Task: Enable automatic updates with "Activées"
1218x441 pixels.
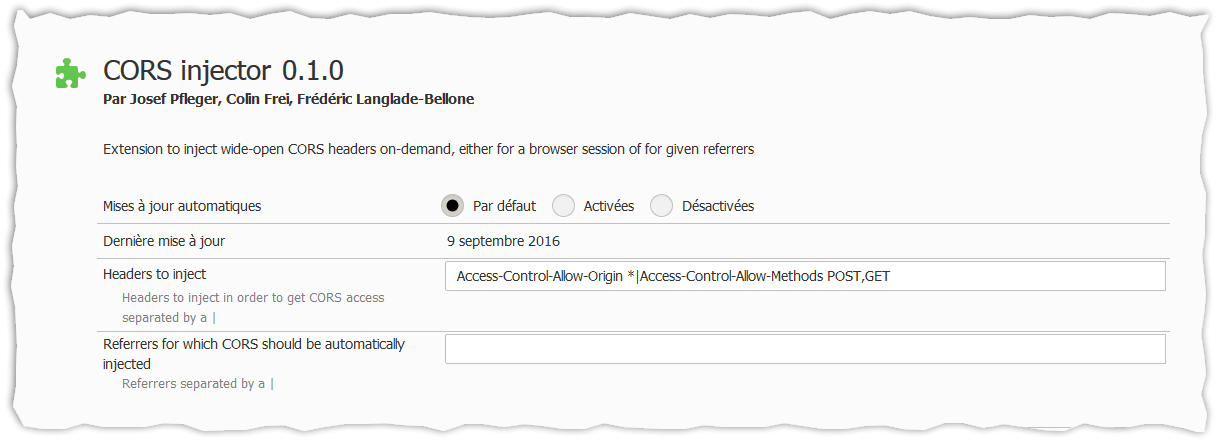Action: point(564,206)
